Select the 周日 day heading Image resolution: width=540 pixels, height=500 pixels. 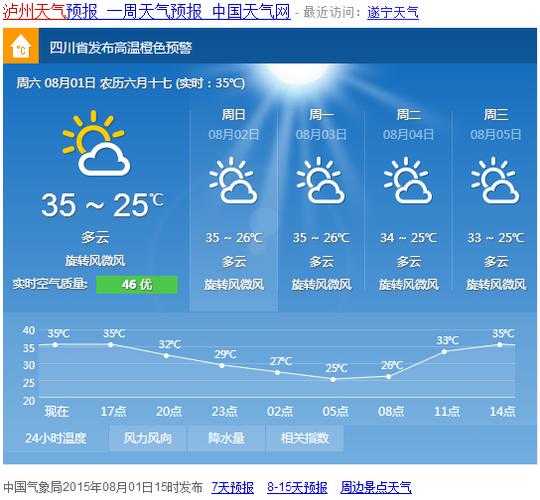pyautogui.click(x=233, y=114)
